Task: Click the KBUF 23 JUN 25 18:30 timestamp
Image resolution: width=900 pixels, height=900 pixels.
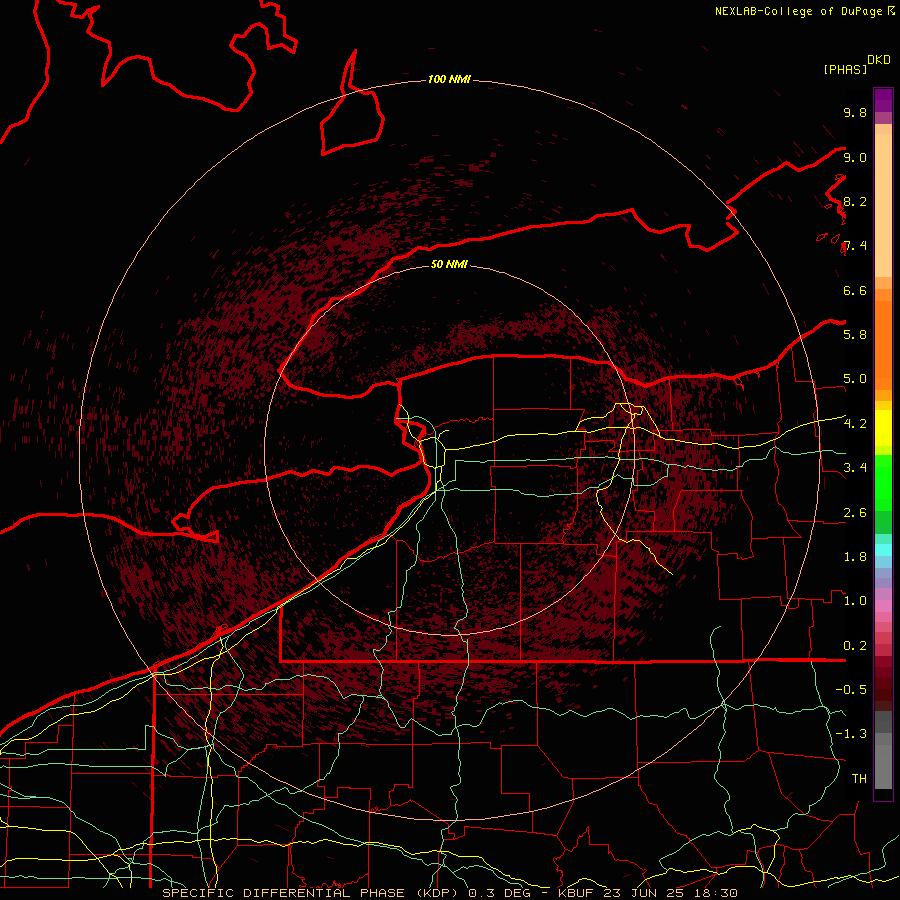Action: [x=647, y=893]
